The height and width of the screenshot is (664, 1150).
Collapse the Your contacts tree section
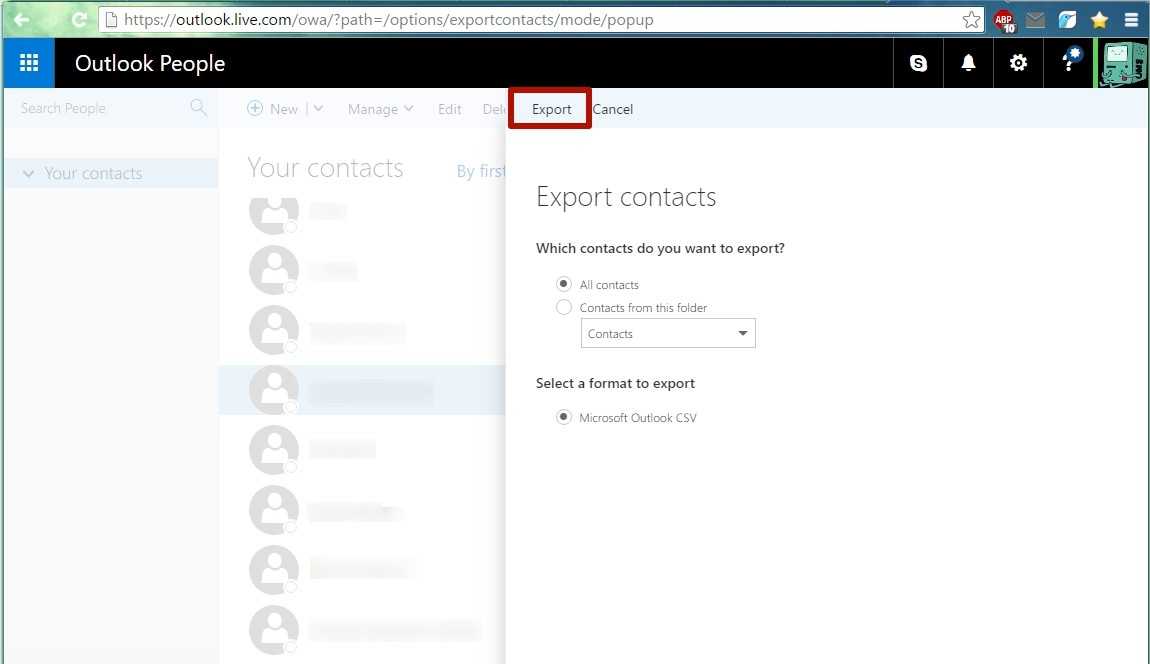click(28, 174)
